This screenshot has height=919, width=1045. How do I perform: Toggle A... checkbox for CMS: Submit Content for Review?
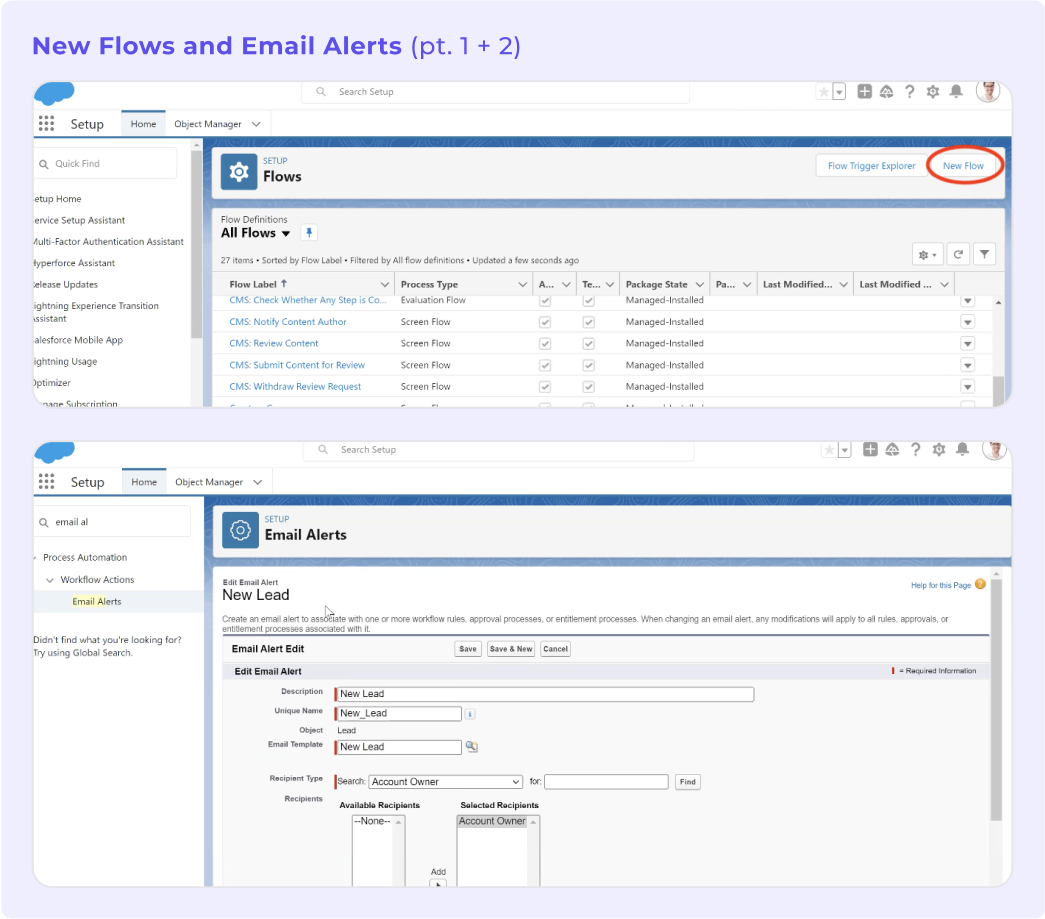pos(545,365)
